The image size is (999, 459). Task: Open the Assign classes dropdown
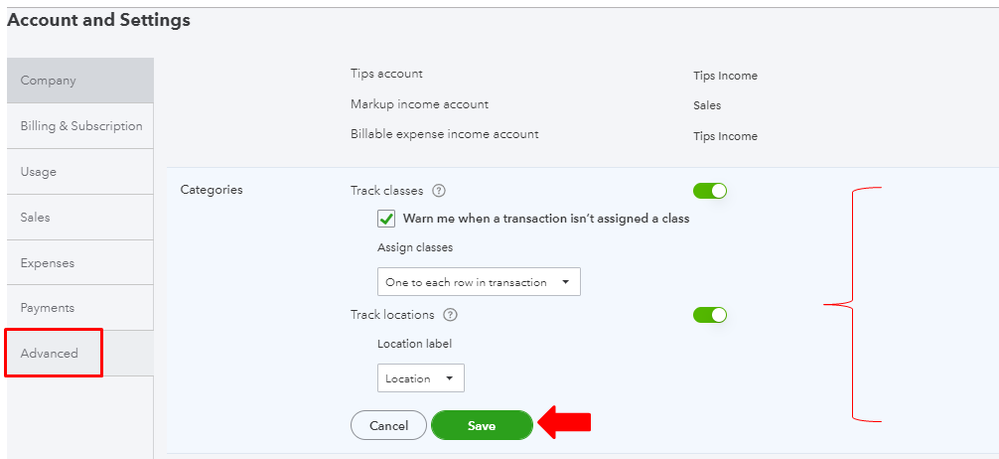(478, 282)
